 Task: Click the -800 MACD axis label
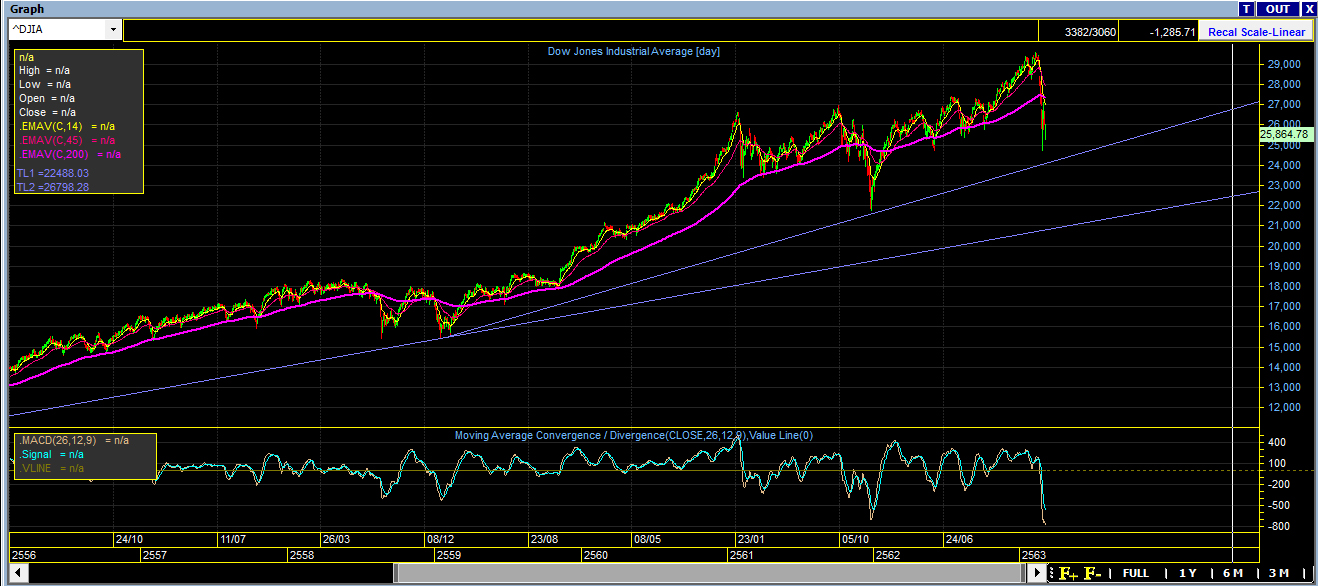pos(1278,526)
